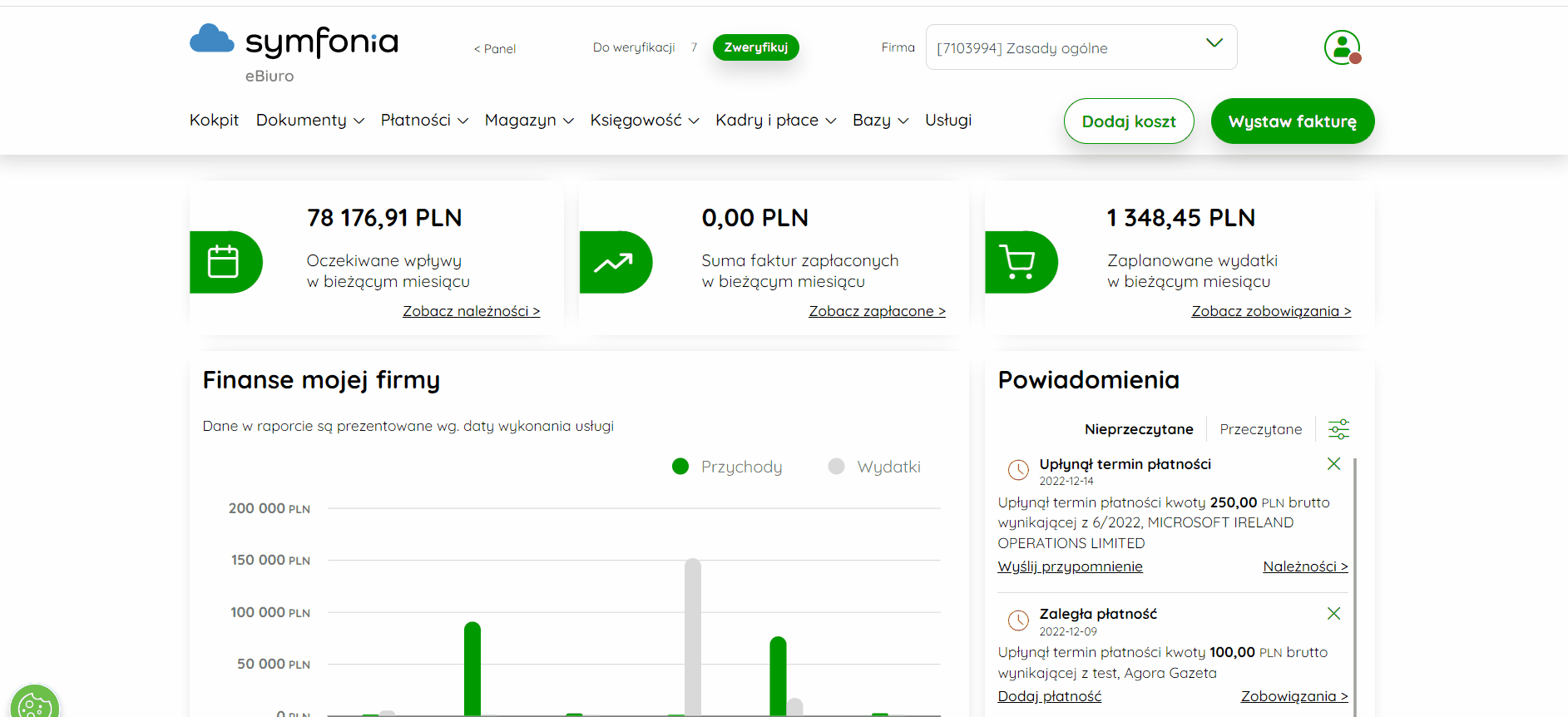The image size is (1568, 717).
Task: Click the shopping cart icon for planned expenses
Action: [1018, 262]
